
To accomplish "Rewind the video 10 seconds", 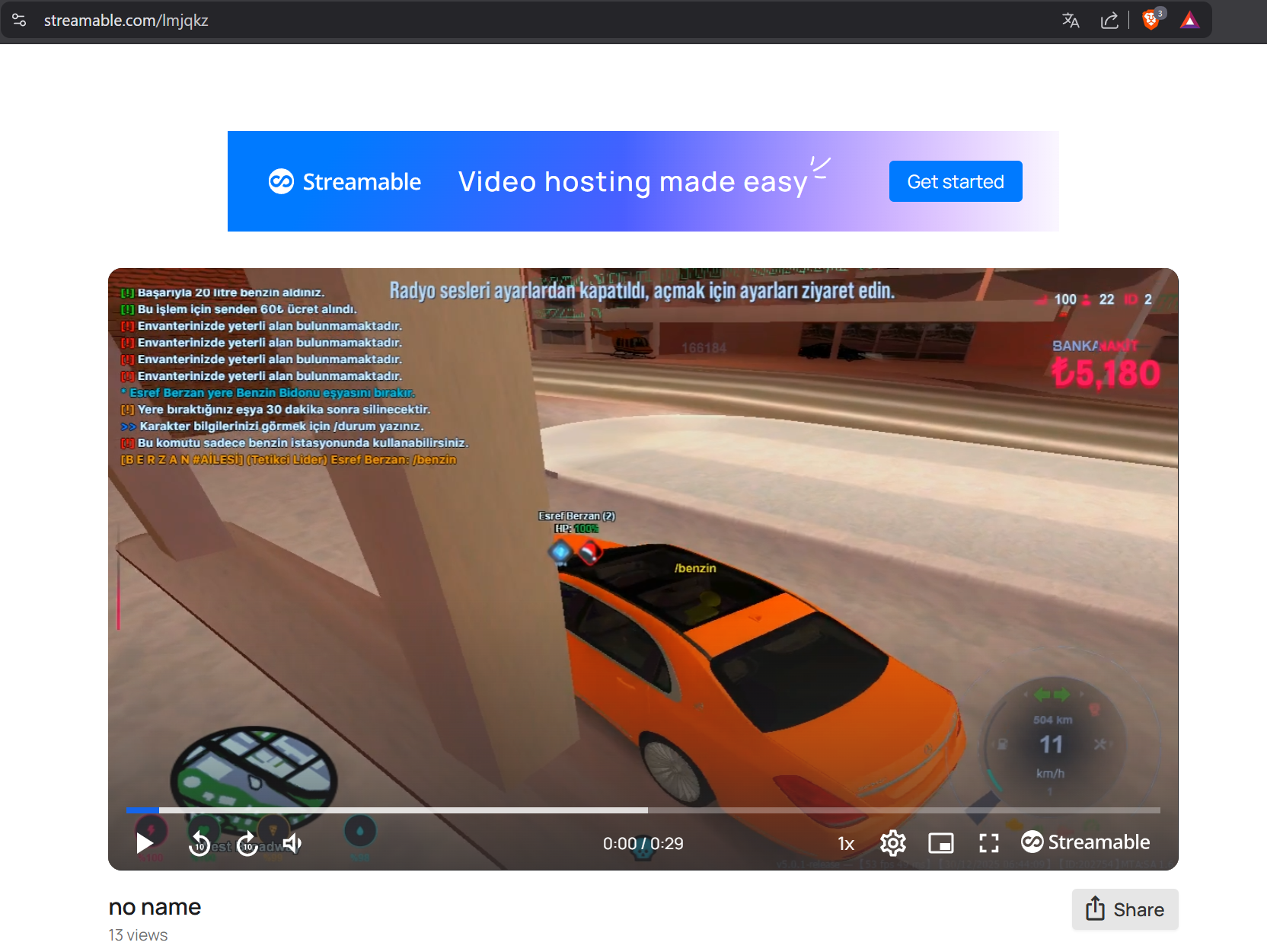I will coord(199,843).
